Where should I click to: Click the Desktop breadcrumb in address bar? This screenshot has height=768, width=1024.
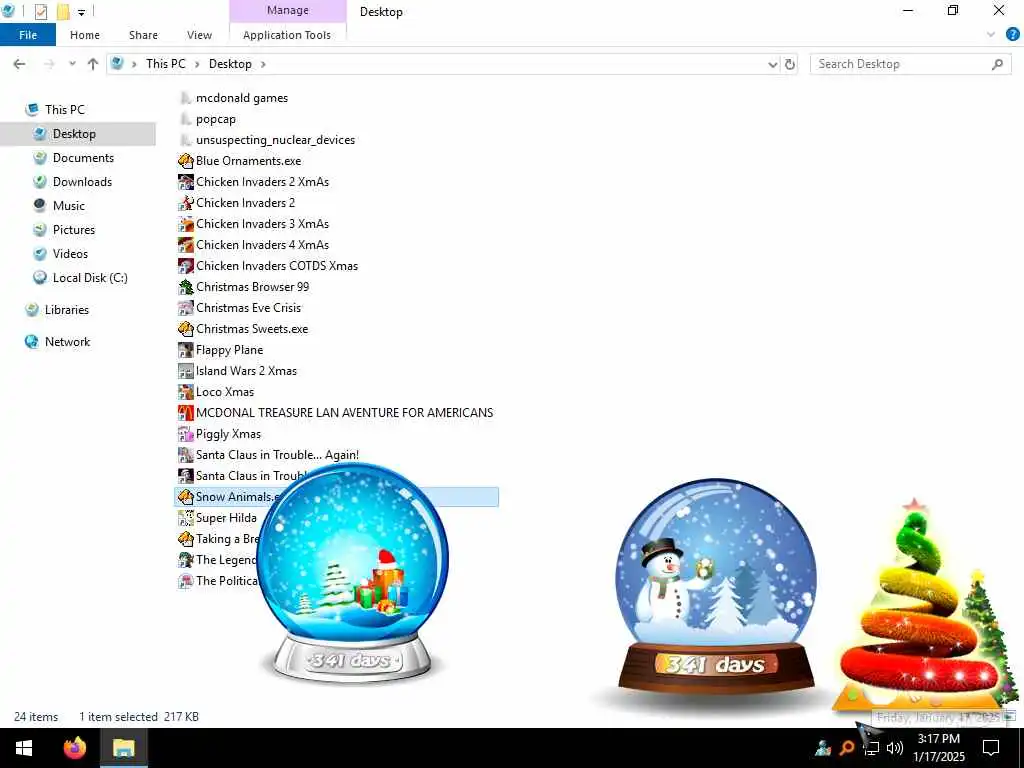coord(230,64)
